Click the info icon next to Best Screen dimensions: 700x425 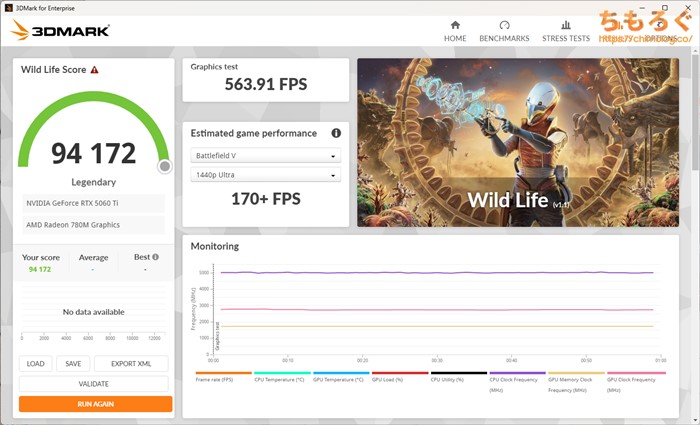(155, 257)
